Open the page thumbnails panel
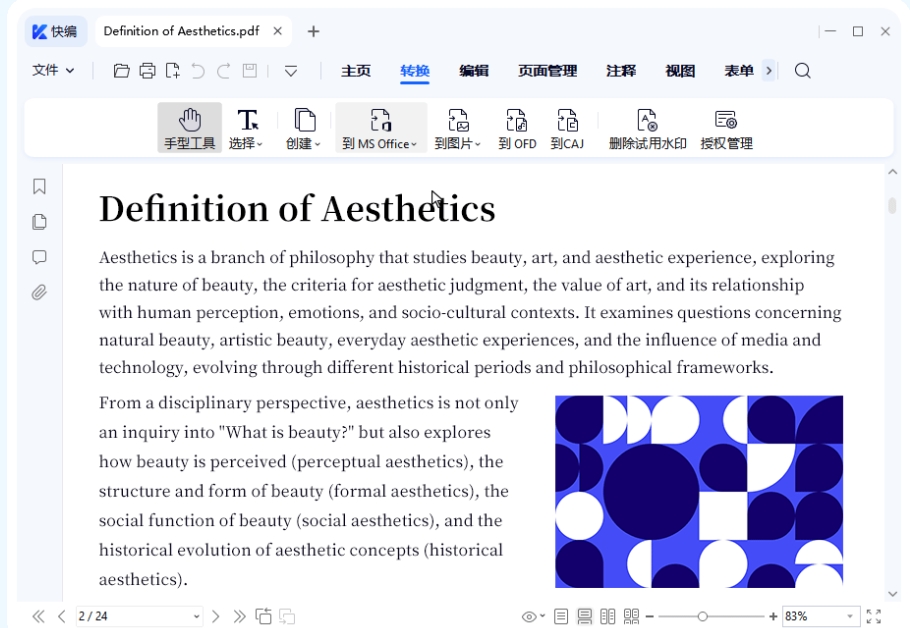Screen dimensions: 910x628 pyautogui.click(x=39, y=222)
